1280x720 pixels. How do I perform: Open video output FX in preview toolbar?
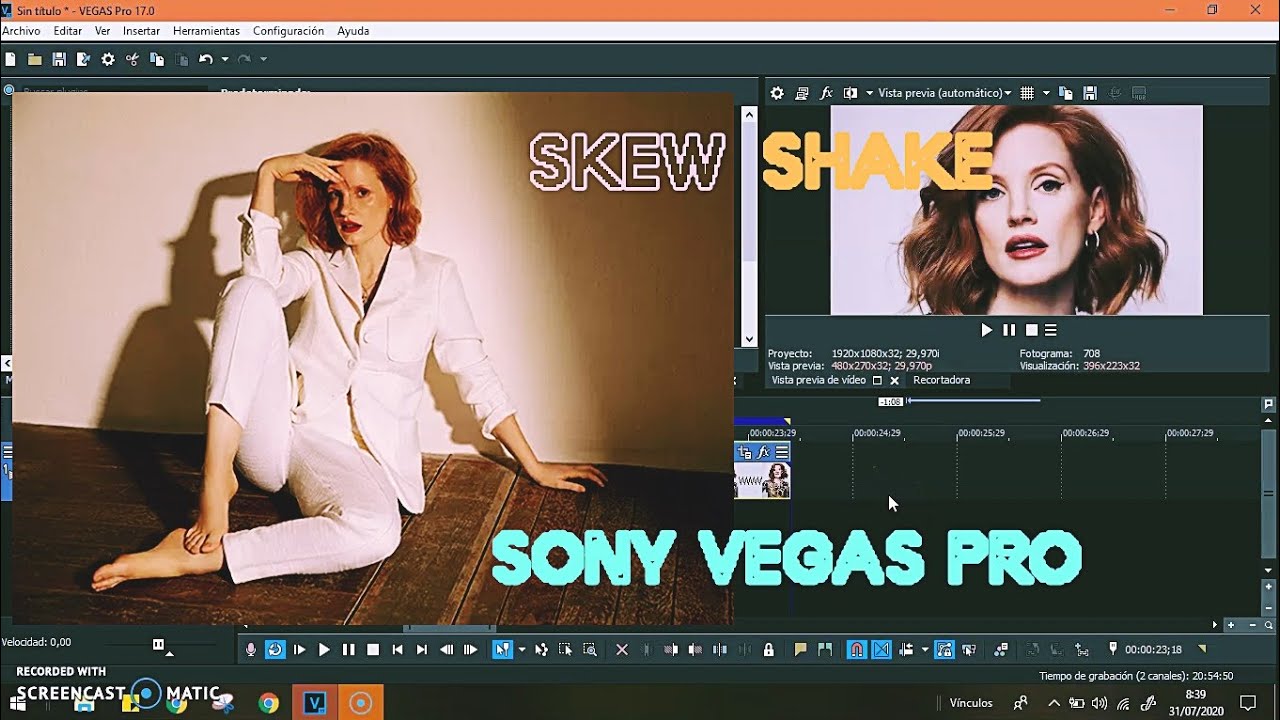827,93
